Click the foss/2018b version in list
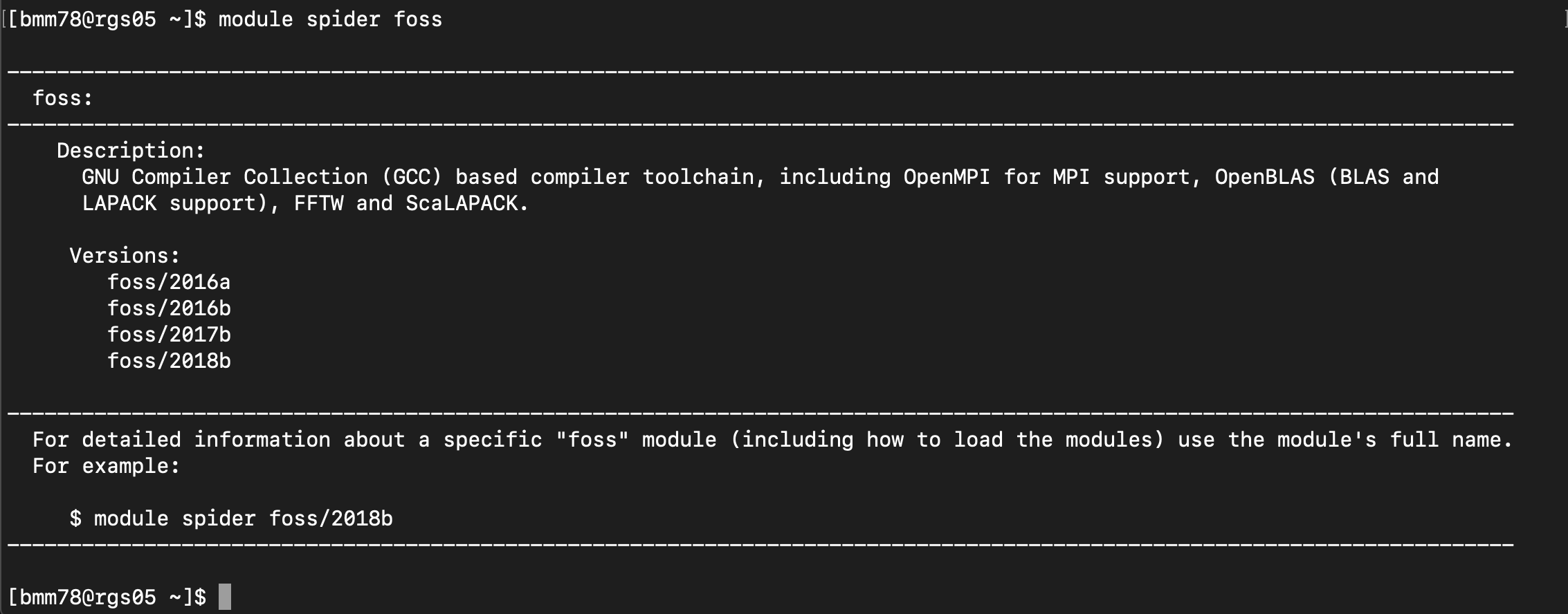This screenshot has width=1568, height=614. tap(169, 361)
